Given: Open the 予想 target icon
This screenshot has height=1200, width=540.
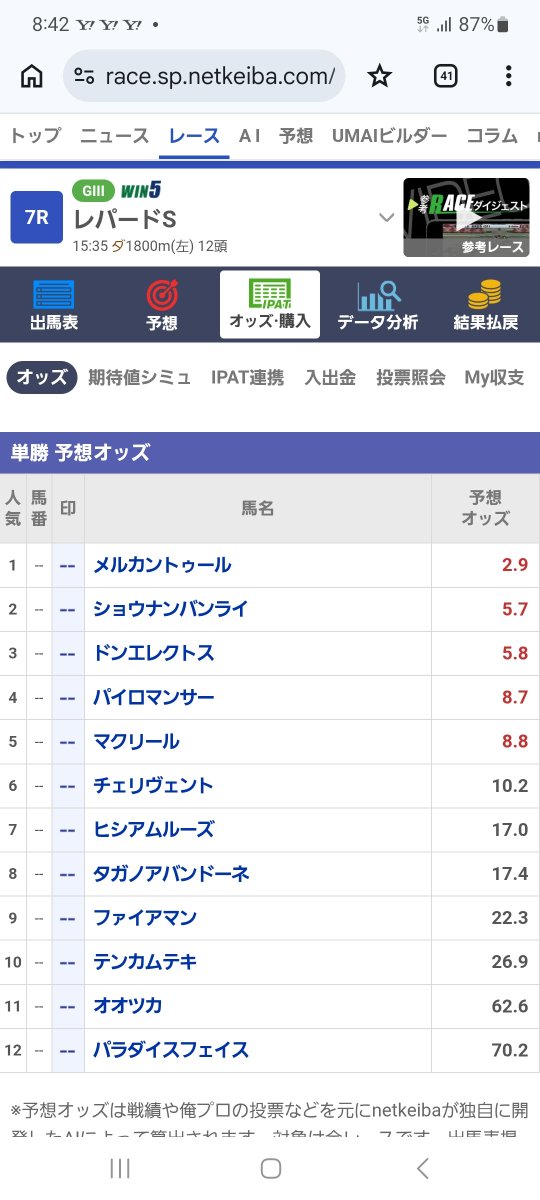Looking at the screenshot, I should (x=162, y=305).
